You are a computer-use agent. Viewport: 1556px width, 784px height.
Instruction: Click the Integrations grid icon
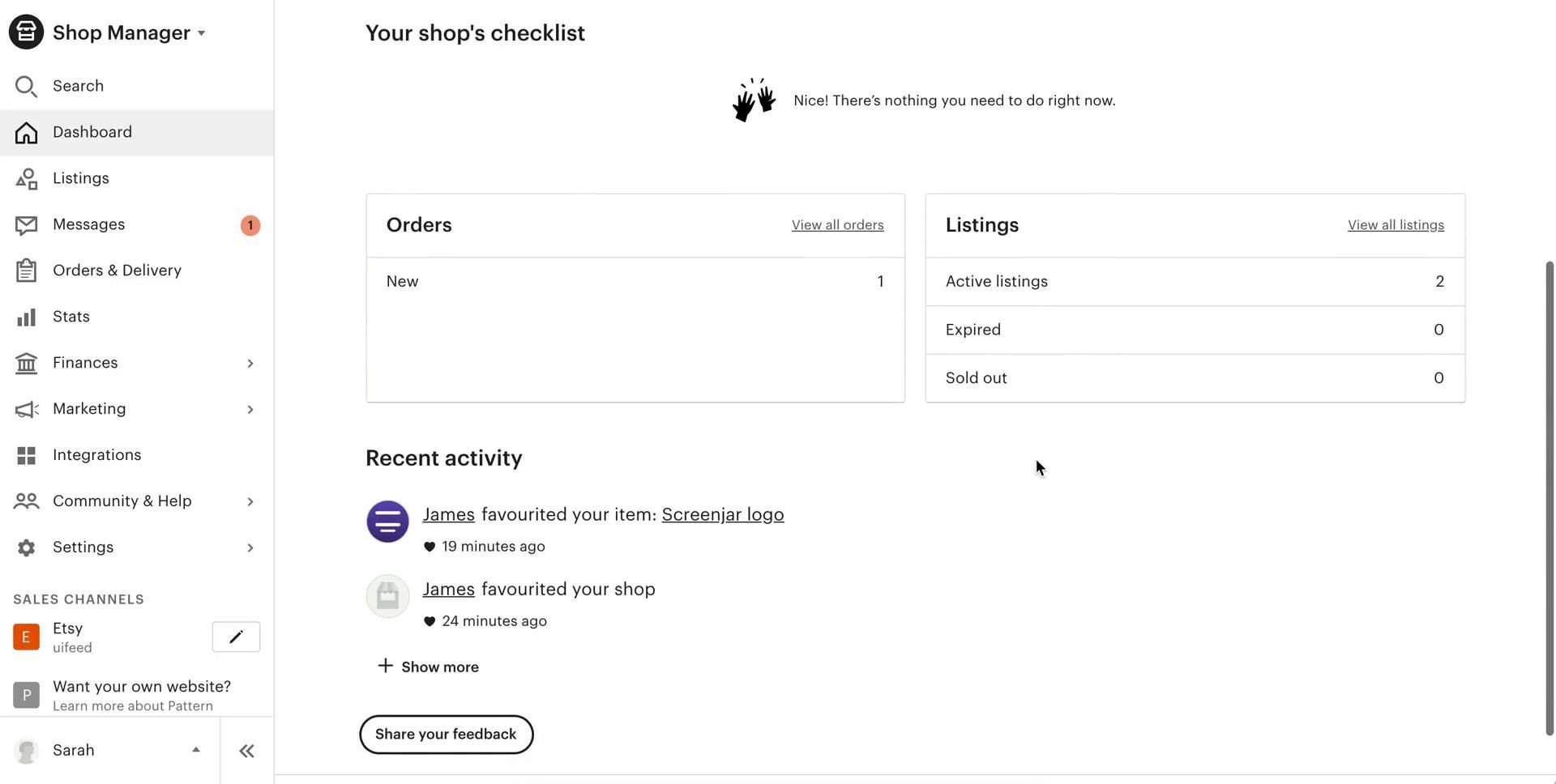26,455
